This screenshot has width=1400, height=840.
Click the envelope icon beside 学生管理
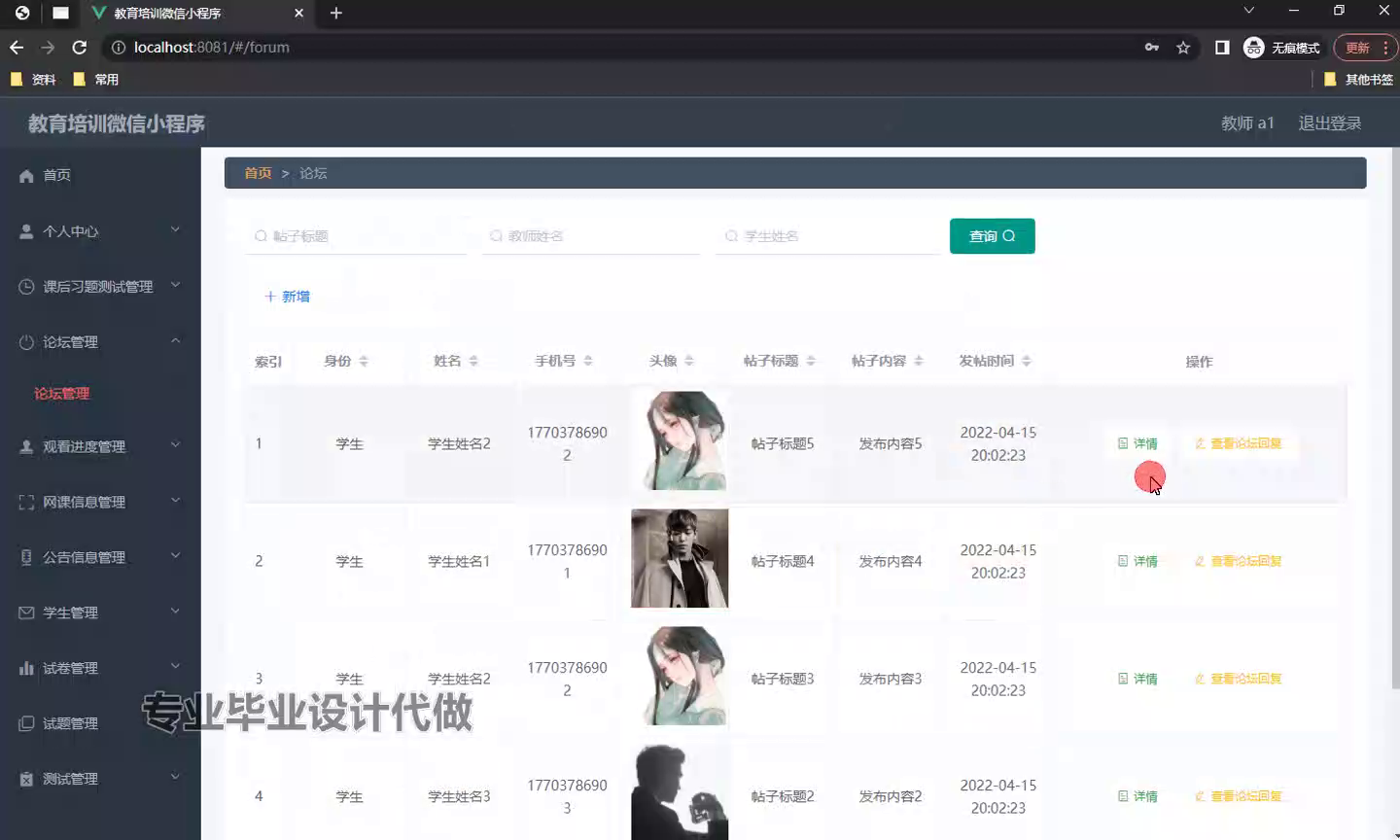(x=26, y=612)
